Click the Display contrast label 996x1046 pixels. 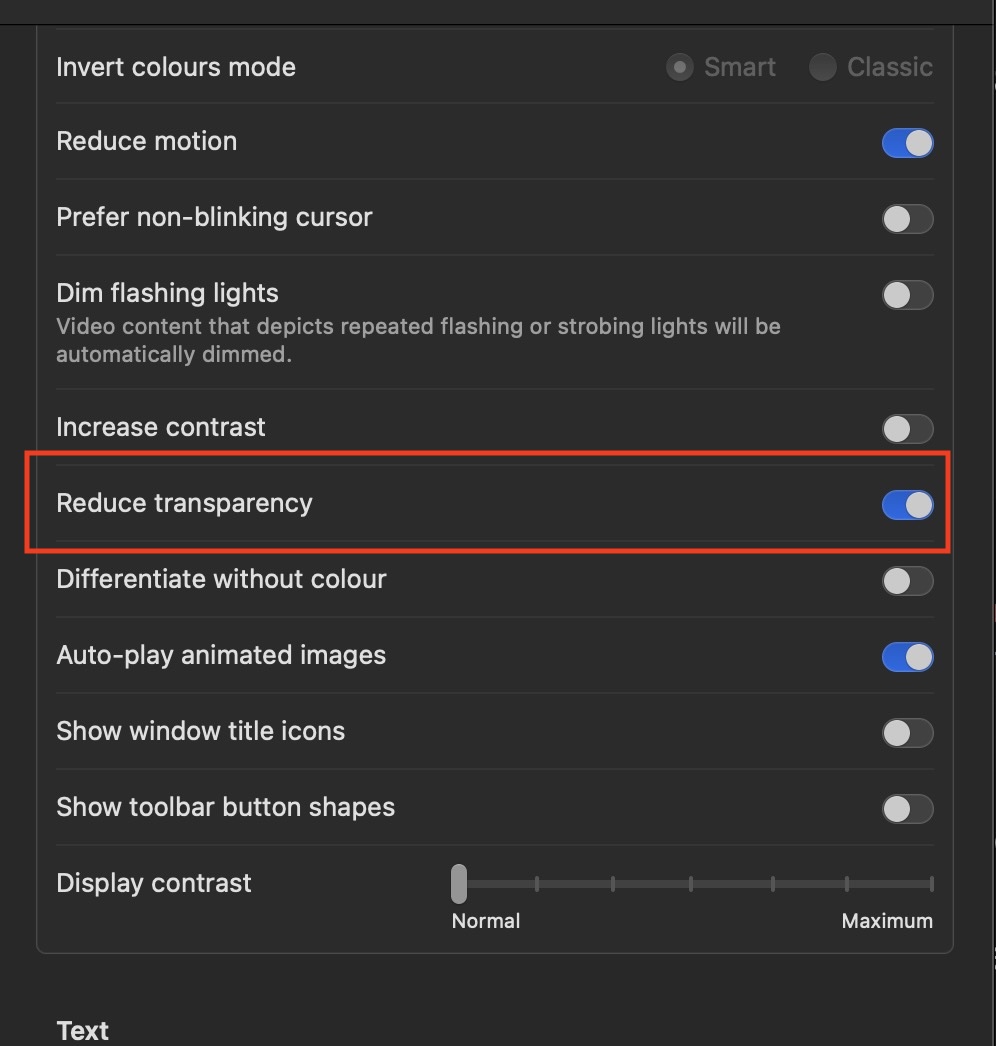[154, 883]
